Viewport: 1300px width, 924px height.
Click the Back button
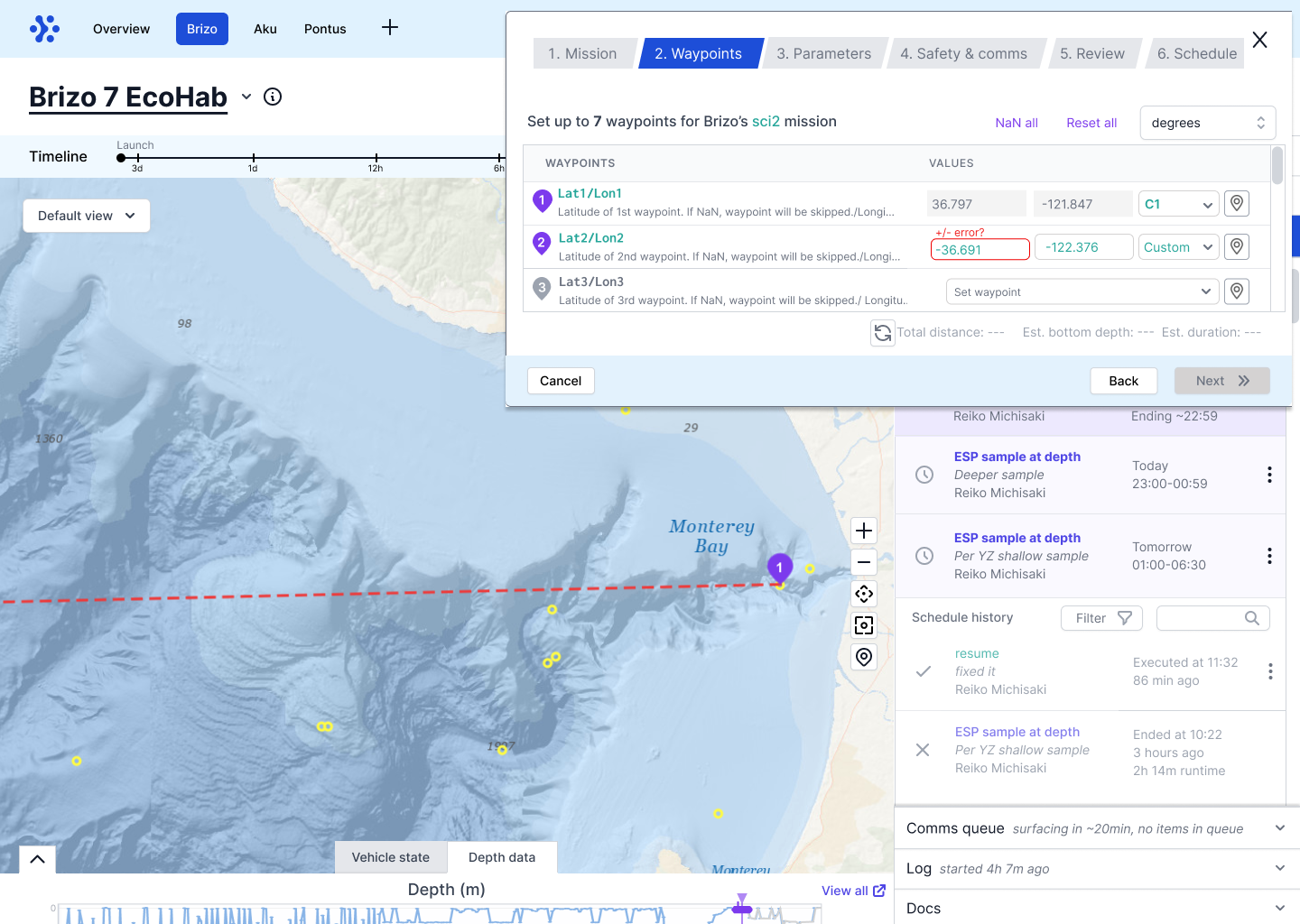(1124, 381)
